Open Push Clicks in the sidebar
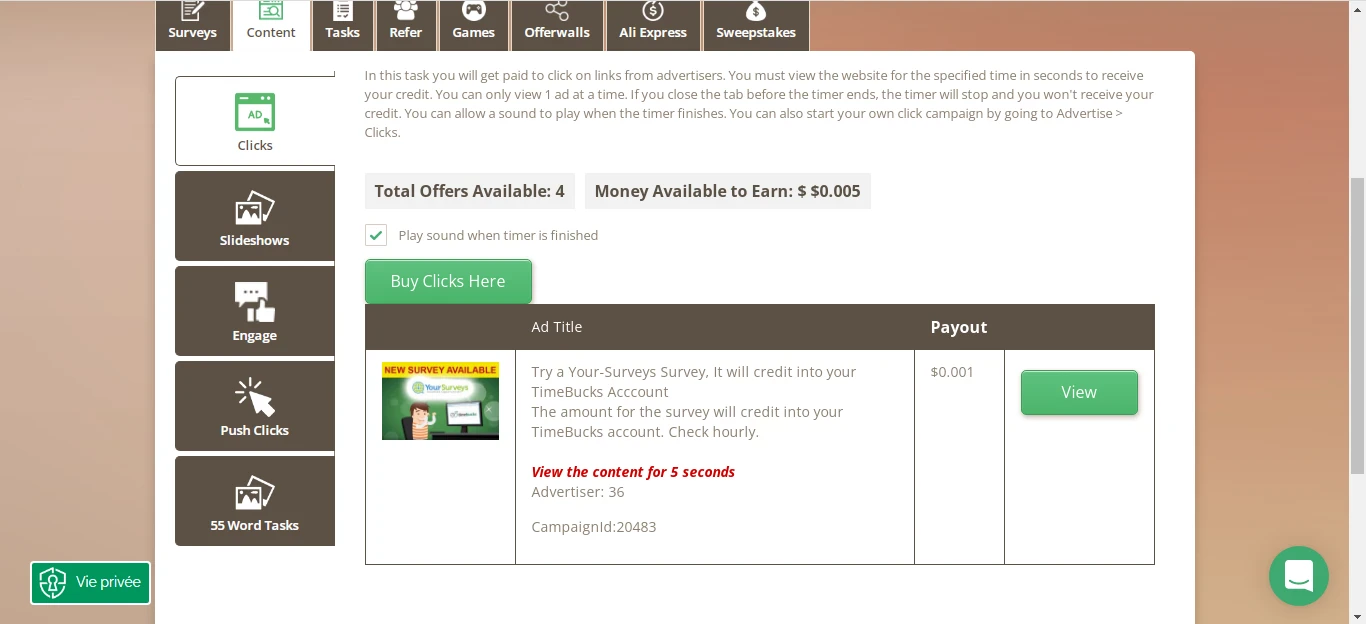 click(x=255, y=406)
